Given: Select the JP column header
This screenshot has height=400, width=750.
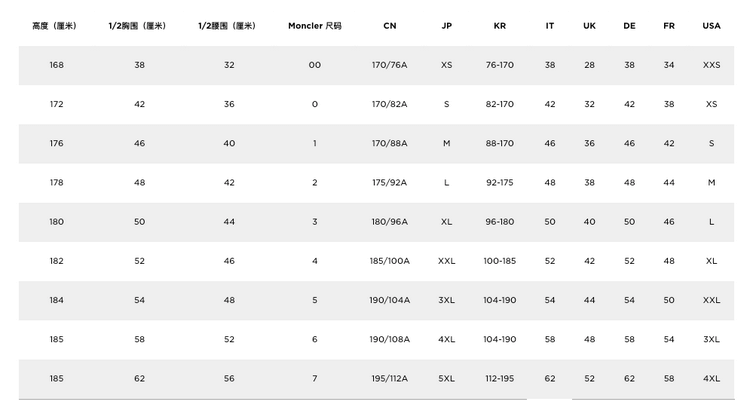Looking at the screenshot, I should (447, 26).
